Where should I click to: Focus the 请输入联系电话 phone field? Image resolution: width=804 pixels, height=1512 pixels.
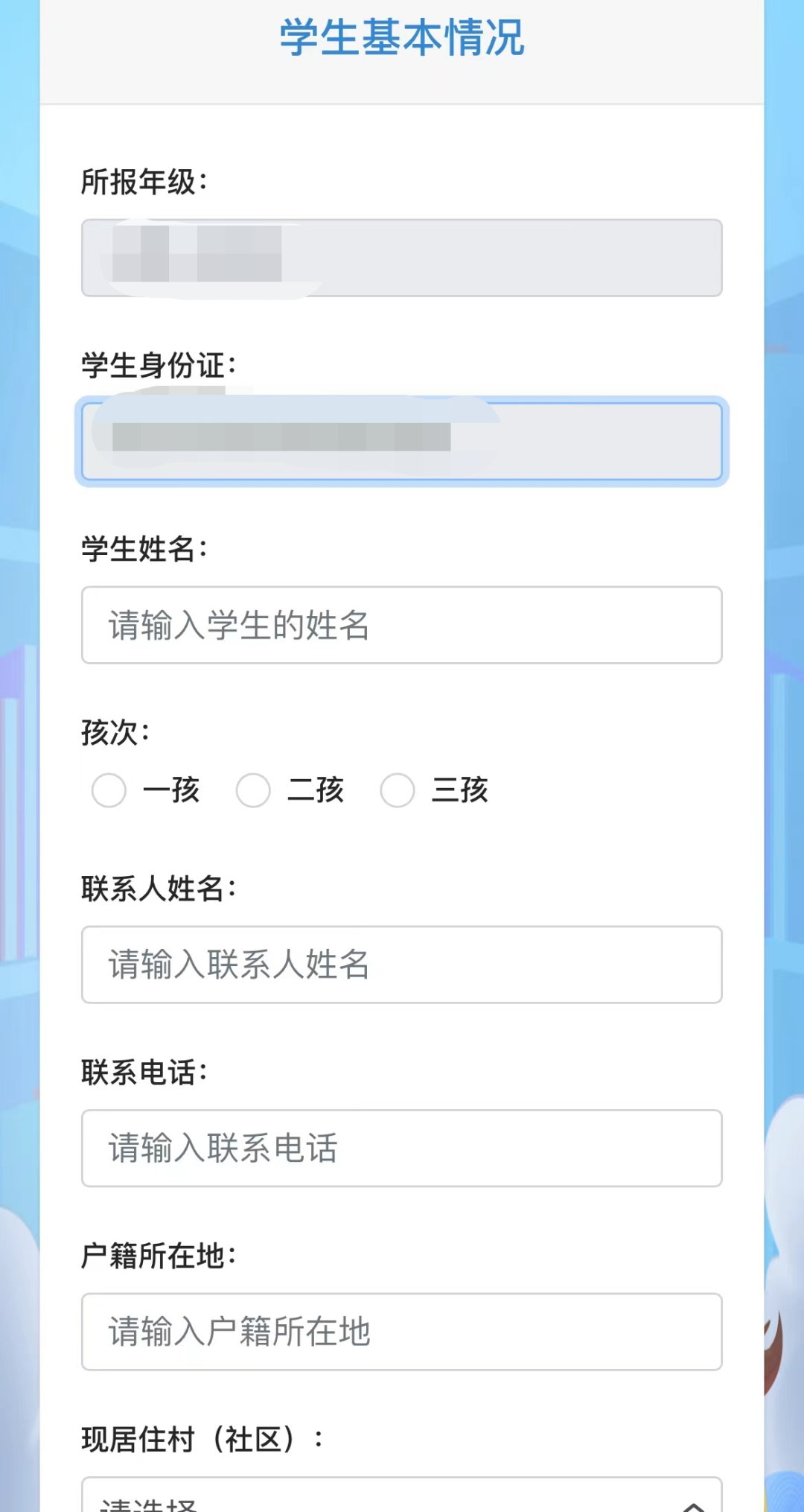402,1148
